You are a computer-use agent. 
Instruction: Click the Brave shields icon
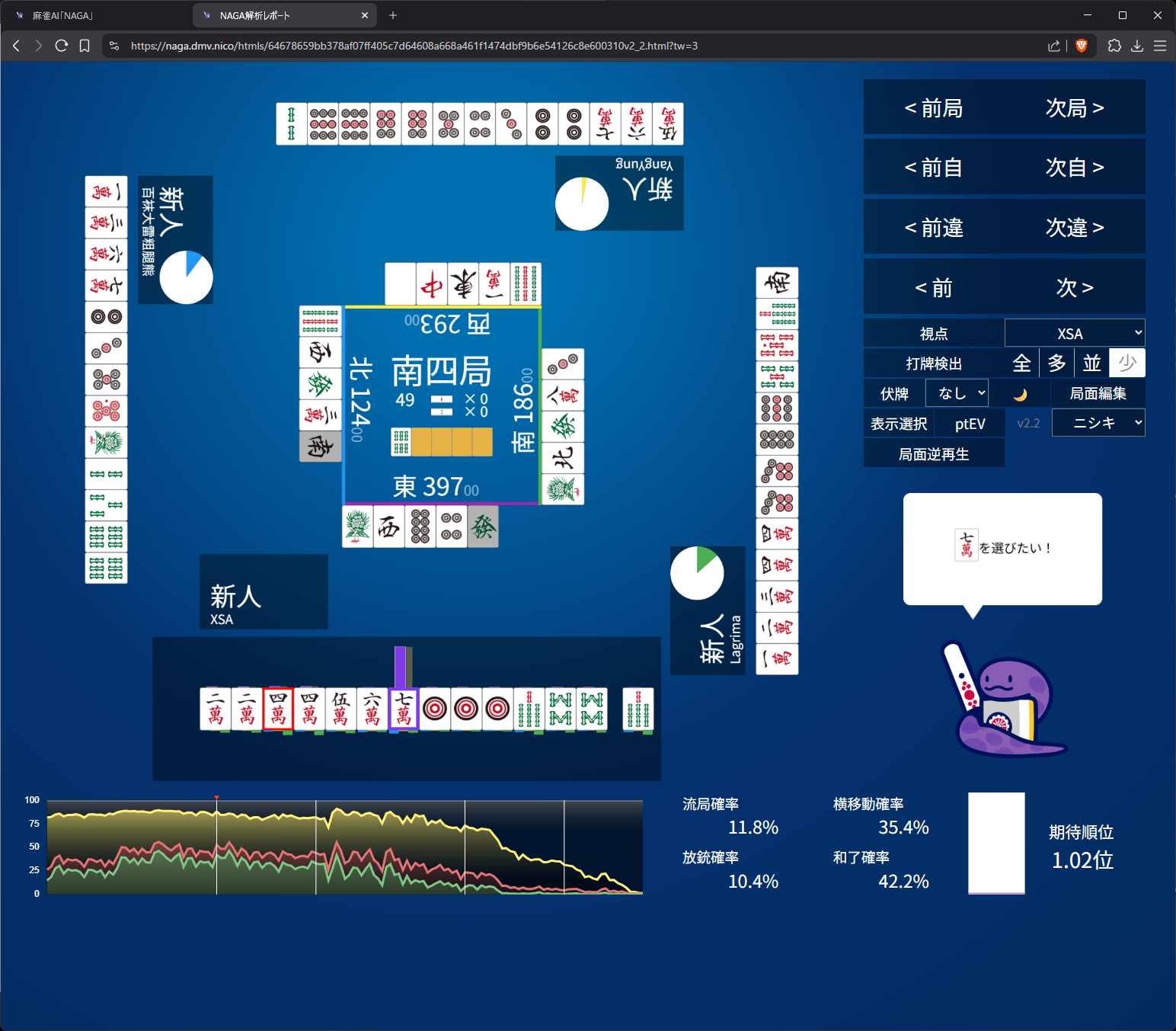[x=1081, y=46]
